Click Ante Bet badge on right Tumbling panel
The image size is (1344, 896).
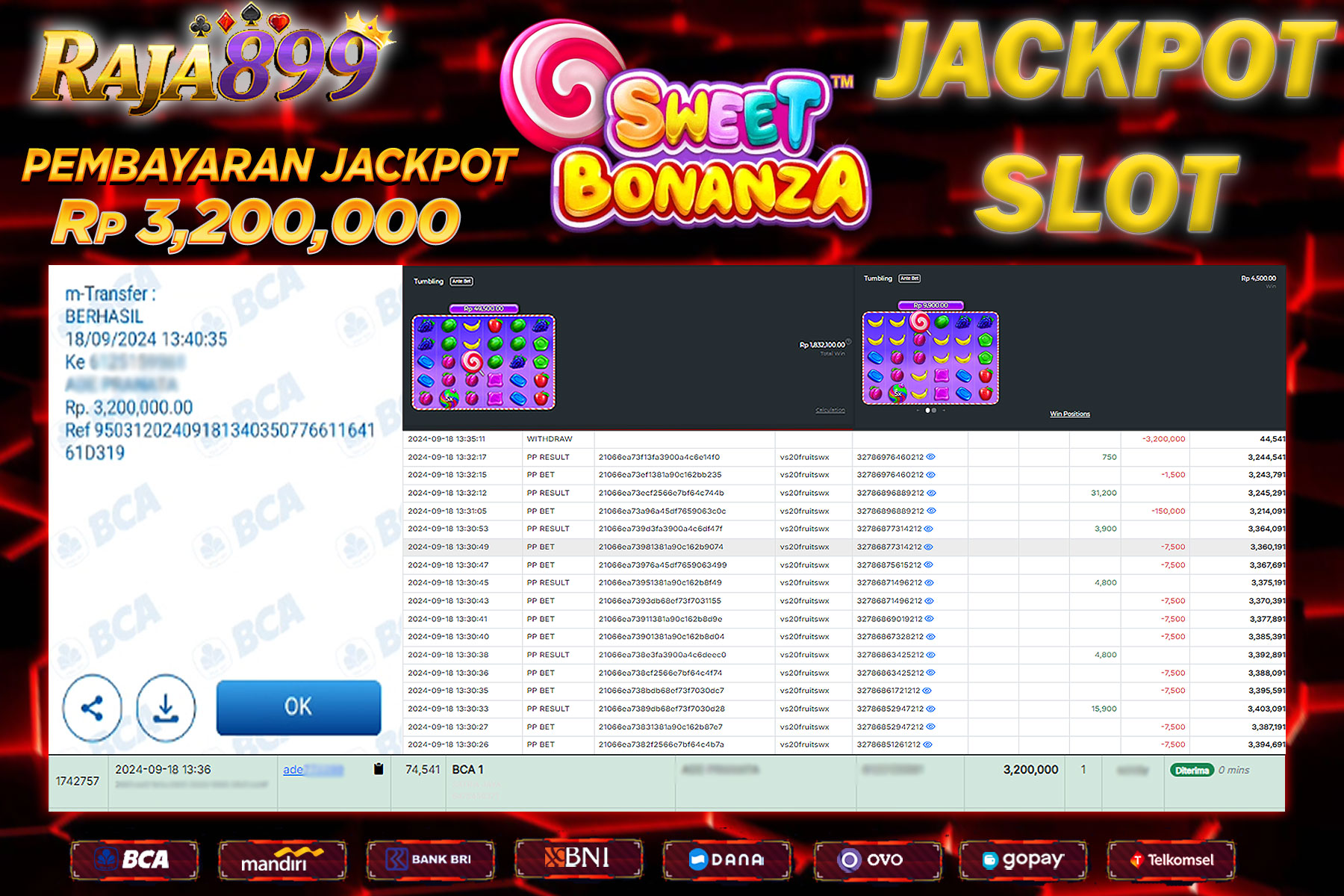pyautogui.click(x=909, y=279)
